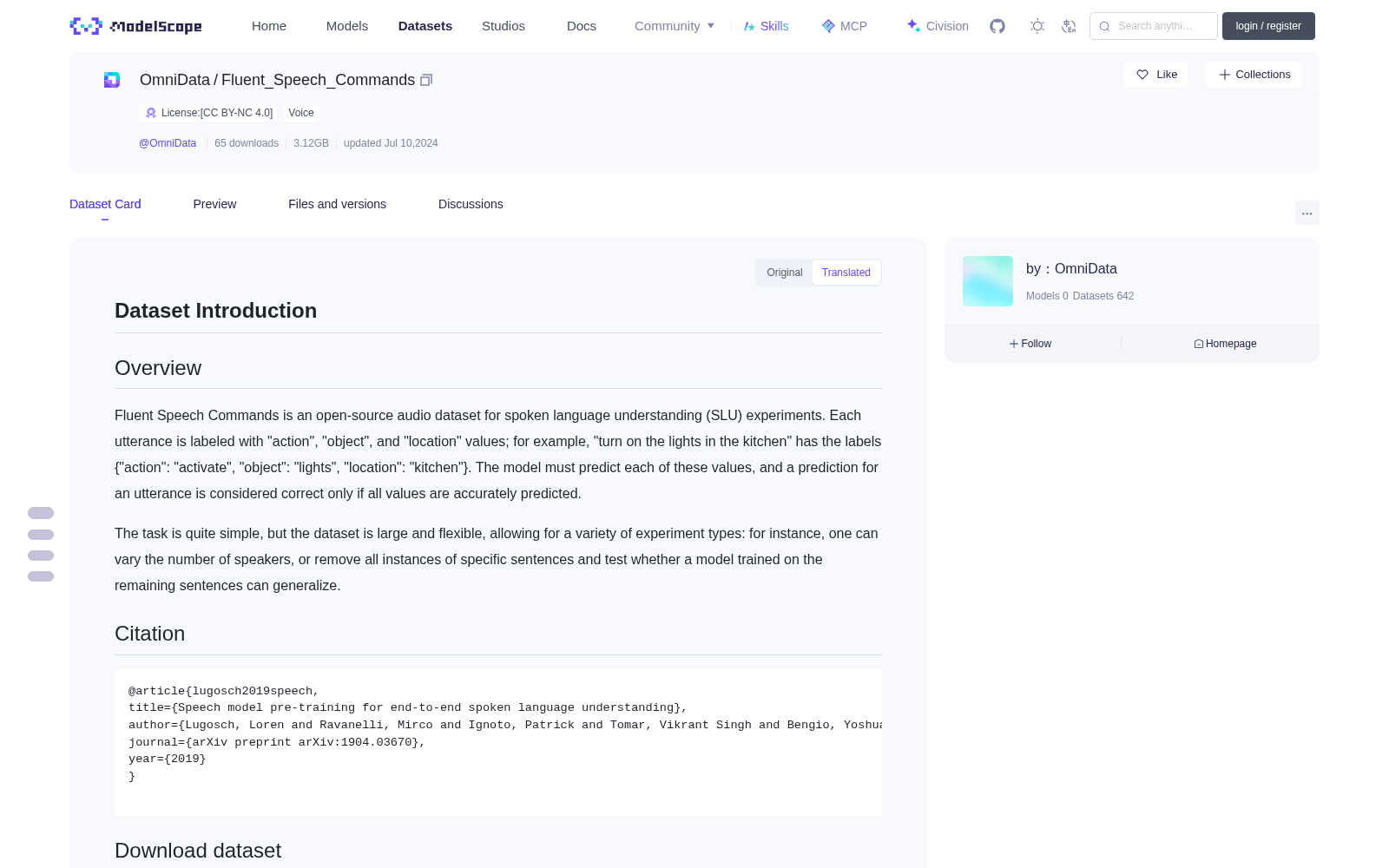This screenshot has height=868, width=1389.
Task: Open the GitHub icon link
Action: tap(997, 26)
